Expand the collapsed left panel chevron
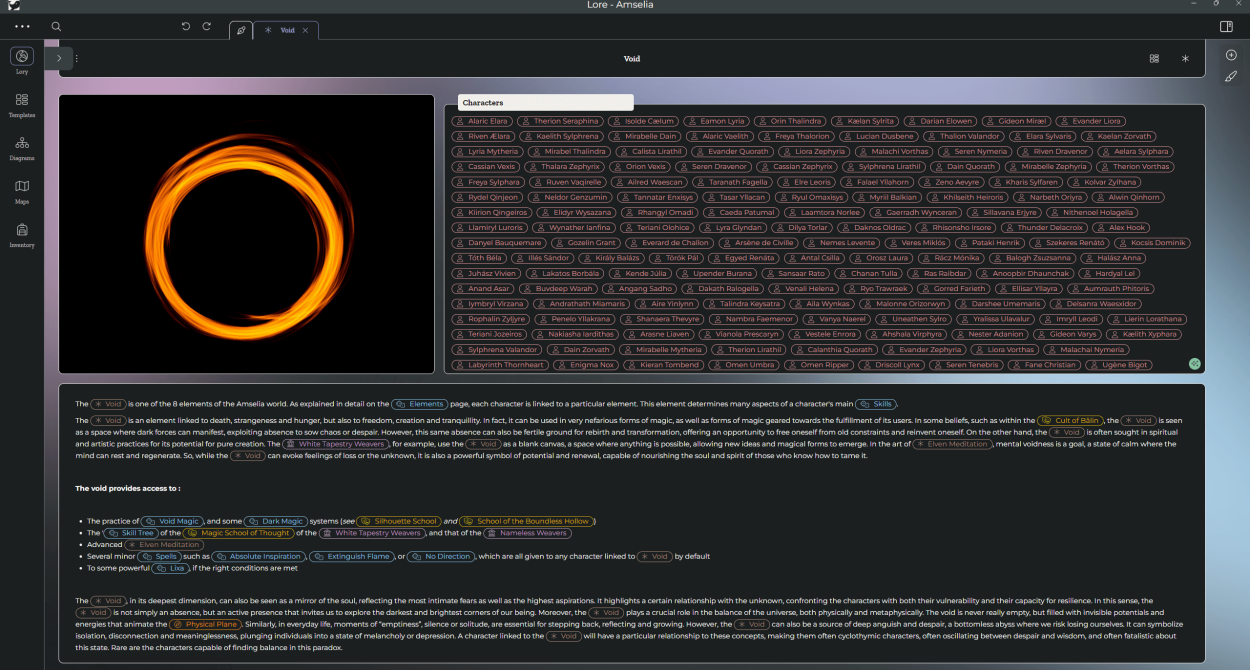 [59, 59]
